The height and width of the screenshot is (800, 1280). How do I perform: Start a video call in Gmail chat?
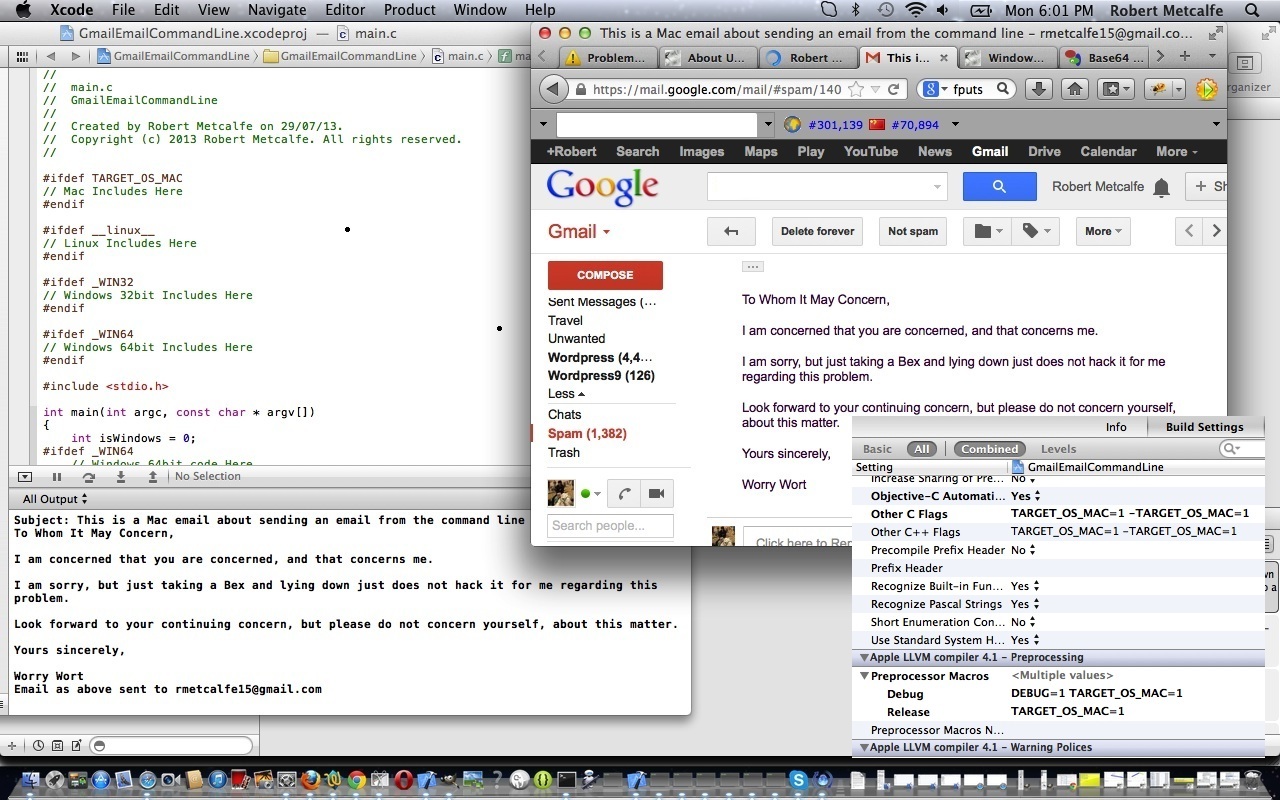(x=656, y=493)
